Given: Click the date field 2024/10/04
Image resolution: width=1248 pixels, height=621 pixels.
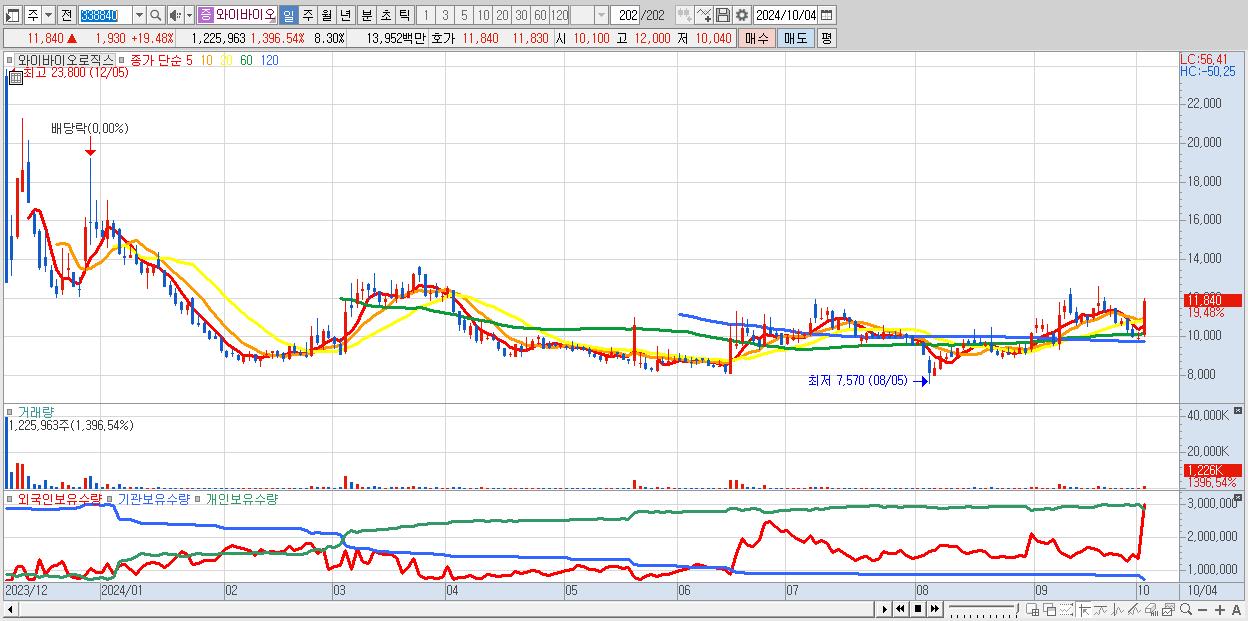Looking at the screenshot, I should pyautogui.click(x=786, y=15).
